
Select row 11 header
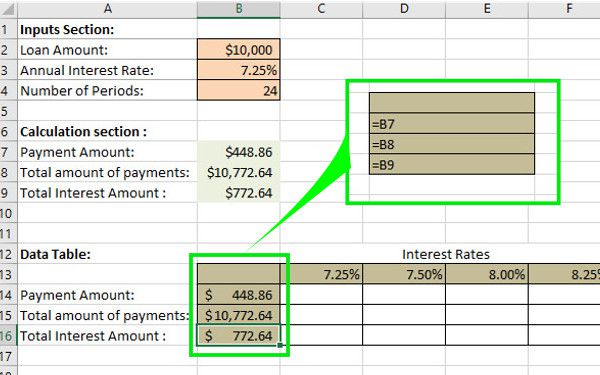click(x=8, y=233)
